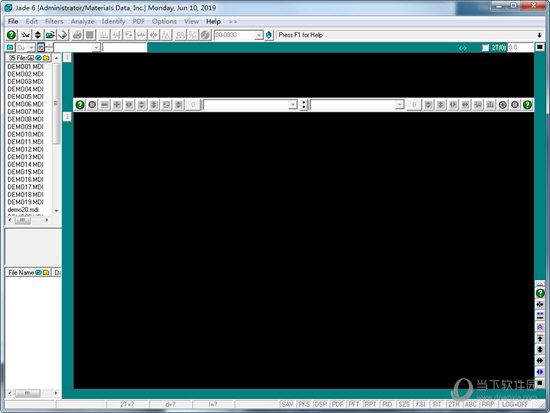
Task: Toggle the 2T(0) checkbox
Action: coord(485,48)
